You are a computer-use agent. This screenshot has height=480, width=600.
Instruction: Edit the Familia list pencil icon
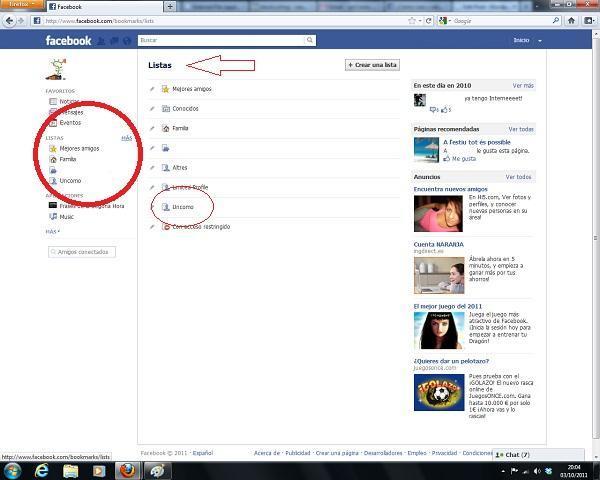[152, 128]
